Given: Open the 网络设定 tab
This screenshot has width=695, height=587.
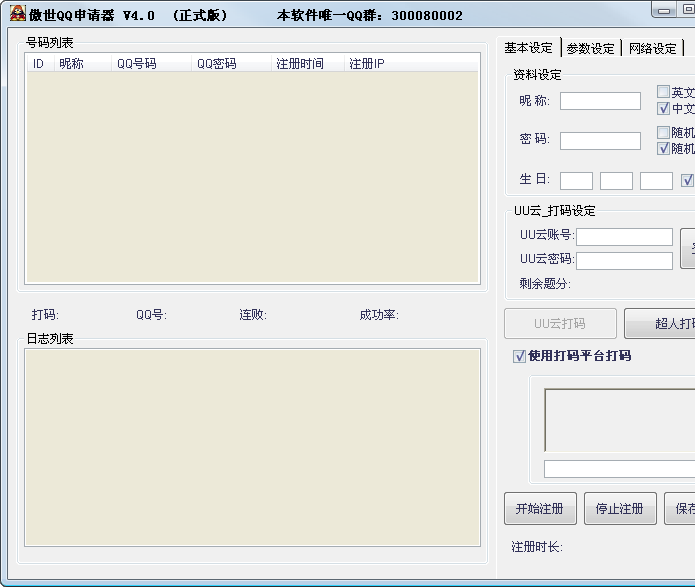Looking at the screenshot, I should coord(652,48).
